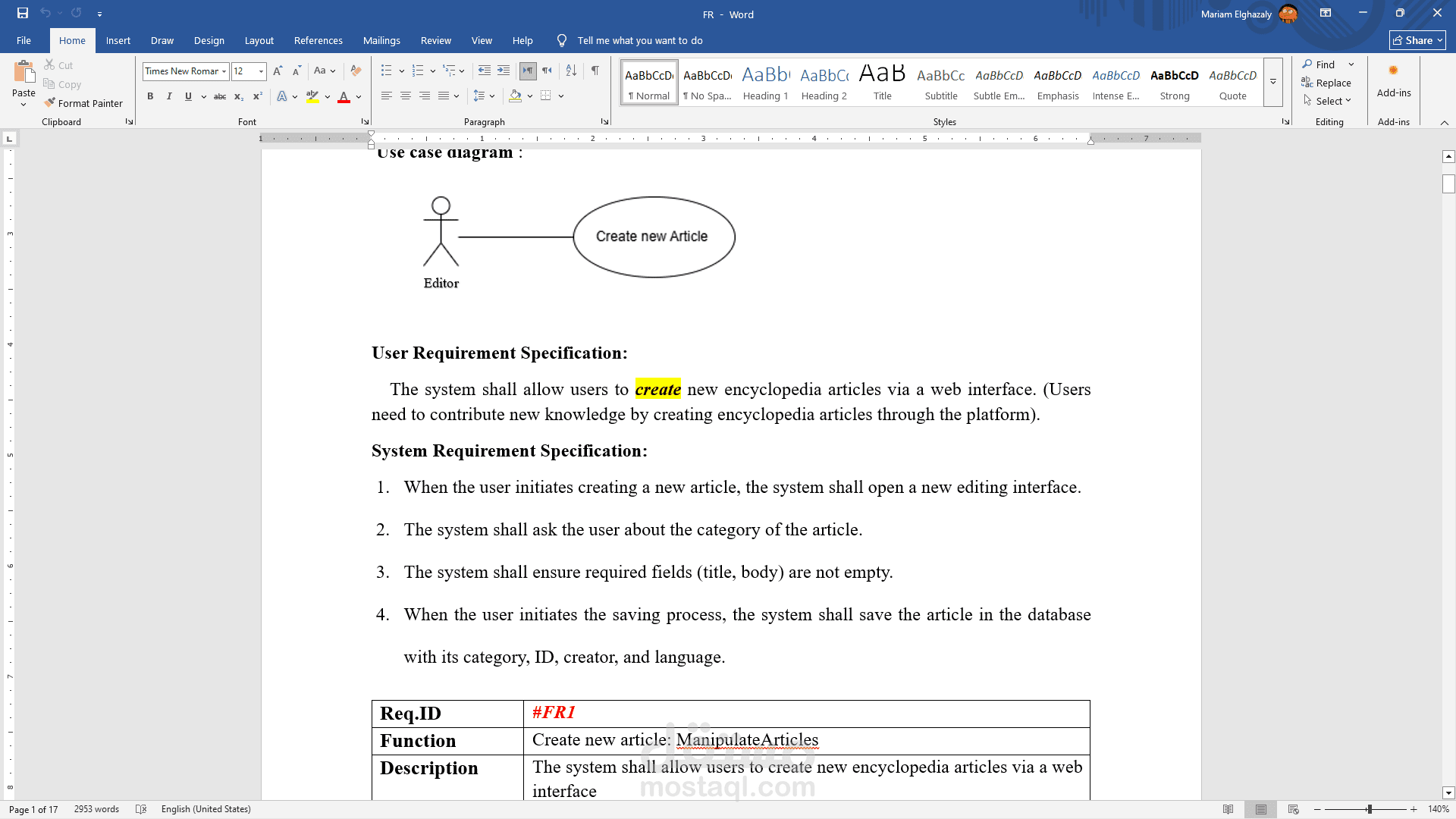Copy selection to the clipboard
Viewport: 1456px width, 819px height.
point(62,84)
